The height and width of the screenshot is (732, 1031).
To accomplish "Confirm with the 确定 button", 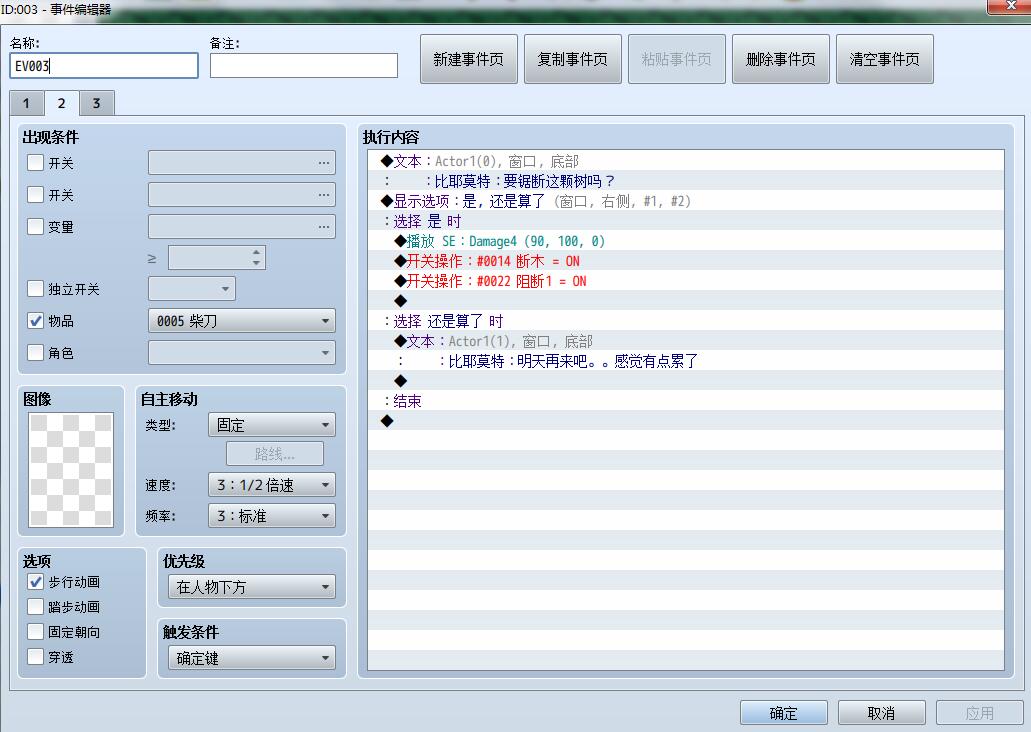I will click(x=784, y=713).
